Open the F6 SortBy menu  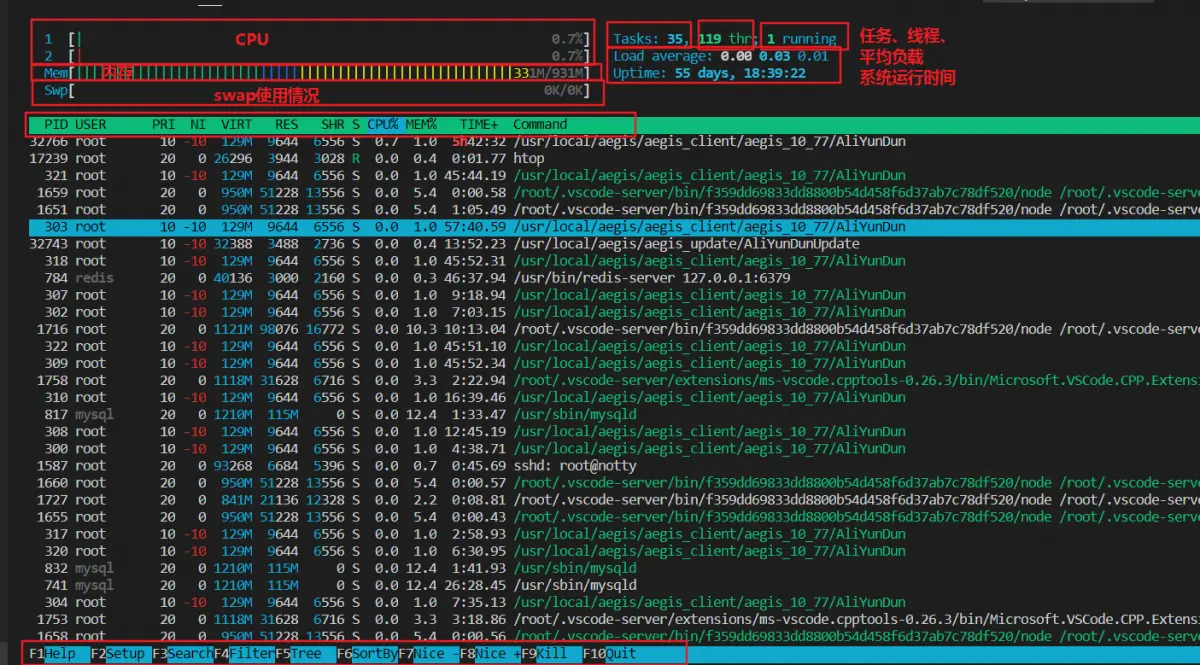(366, 653)
